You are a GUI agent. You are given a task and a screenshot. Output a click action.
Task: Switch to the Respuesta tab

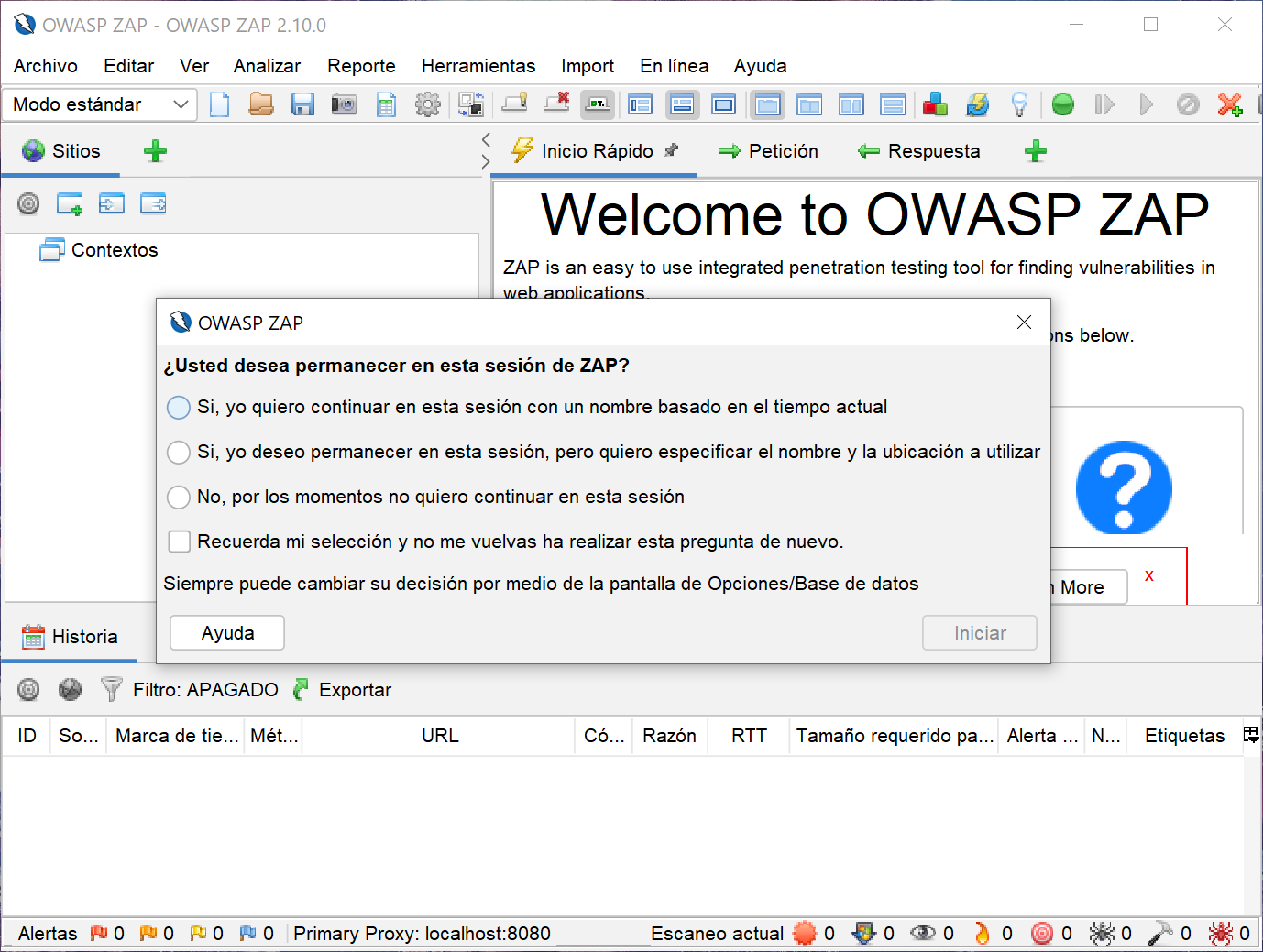(919, 151)
